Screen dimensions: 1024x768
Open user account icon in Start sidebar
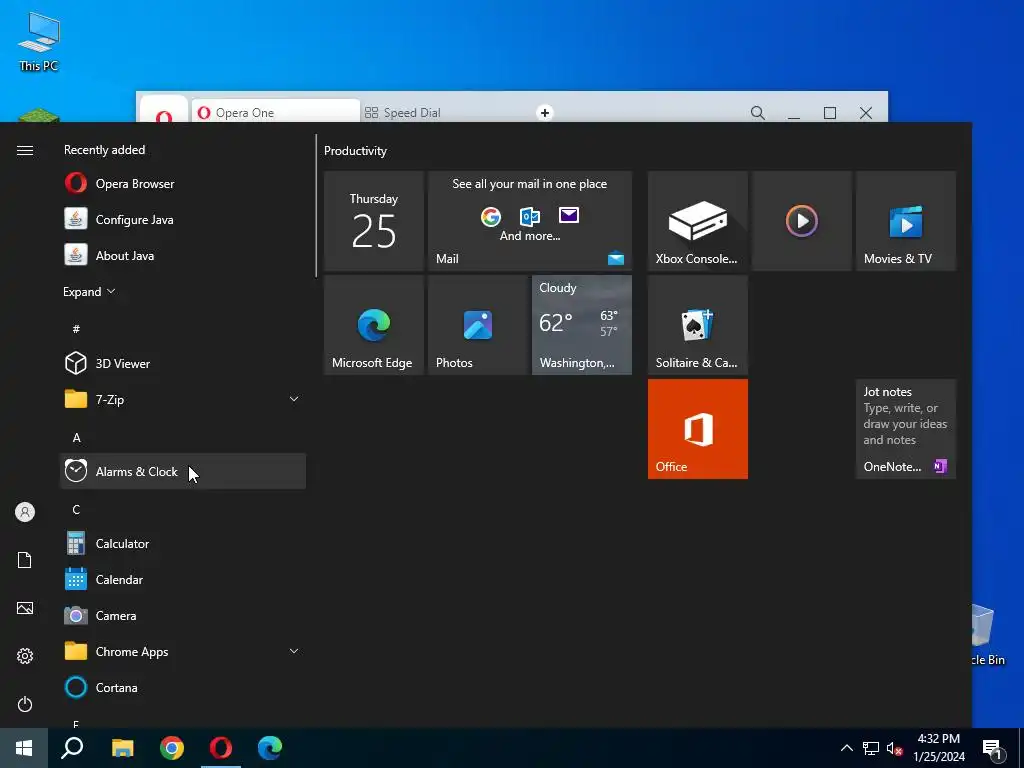coord(25,512)
